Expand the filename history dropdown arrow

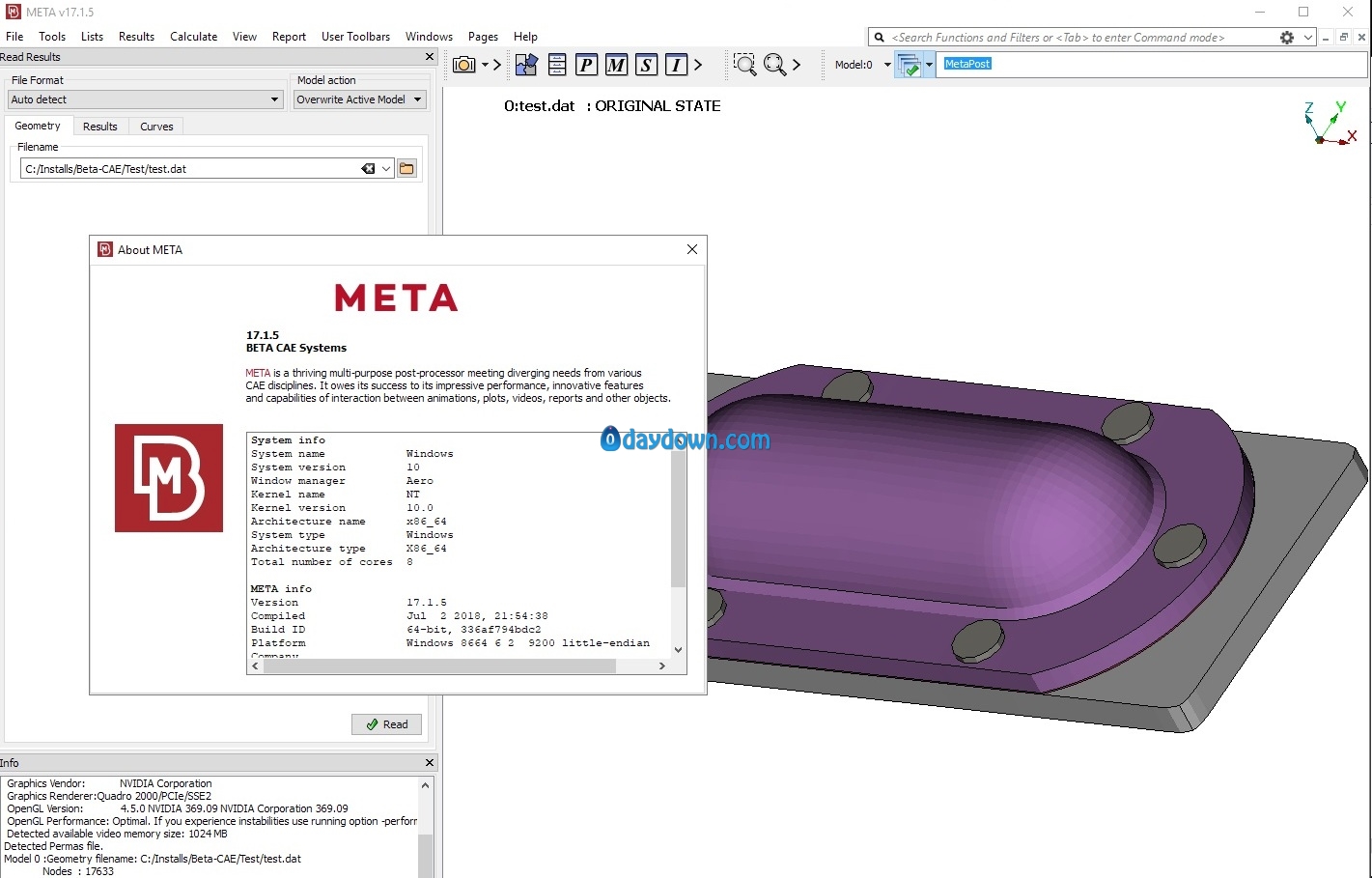pos(386,168)
